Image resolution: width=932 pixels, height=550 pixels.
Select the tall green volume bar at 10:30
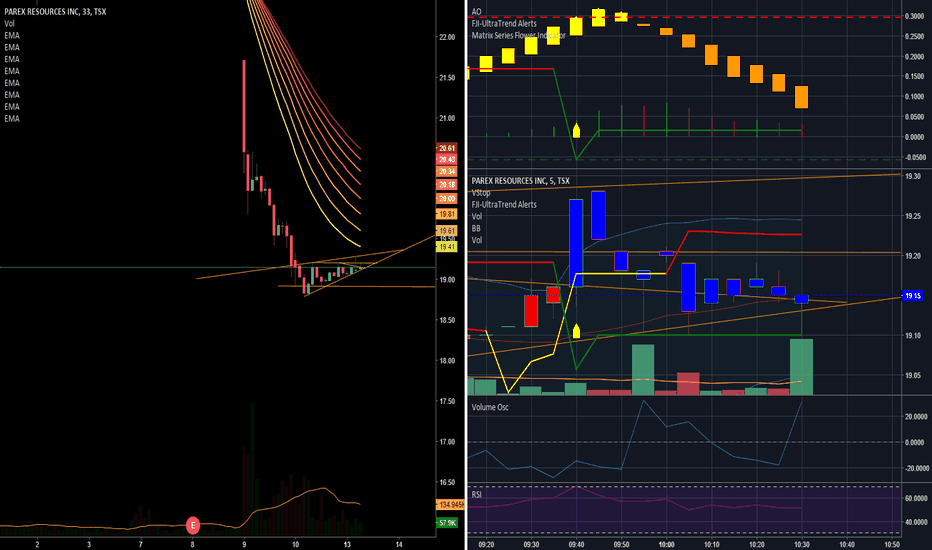point(801,367)
